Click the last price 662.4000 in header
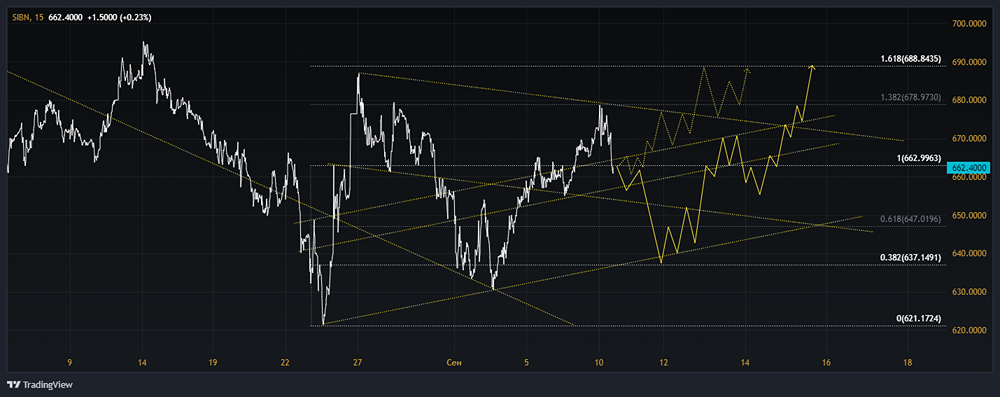This screenshot has width=1000, height=397. [66, 18]
